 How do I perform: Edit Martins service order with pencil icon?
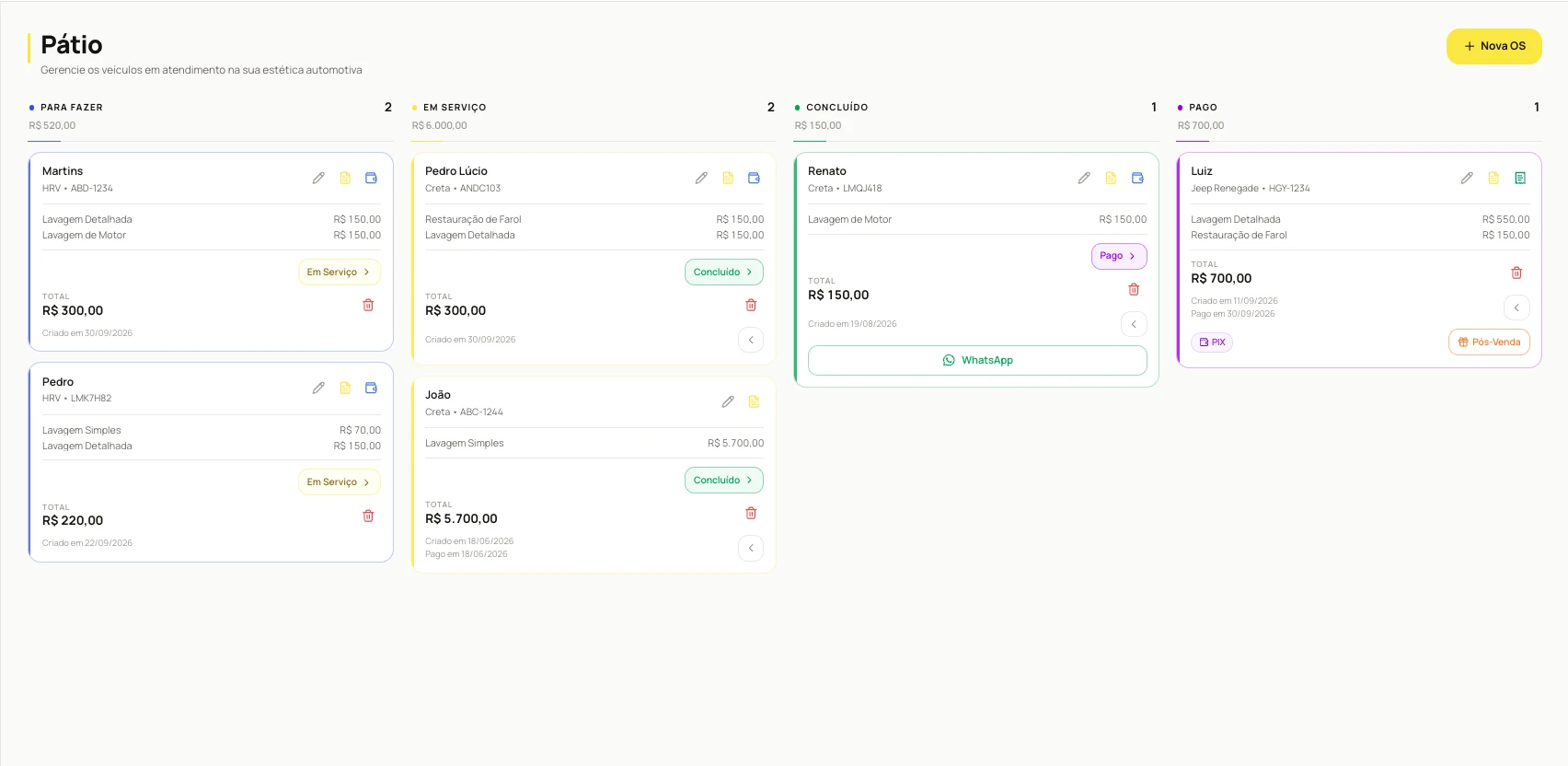point(318,178)
